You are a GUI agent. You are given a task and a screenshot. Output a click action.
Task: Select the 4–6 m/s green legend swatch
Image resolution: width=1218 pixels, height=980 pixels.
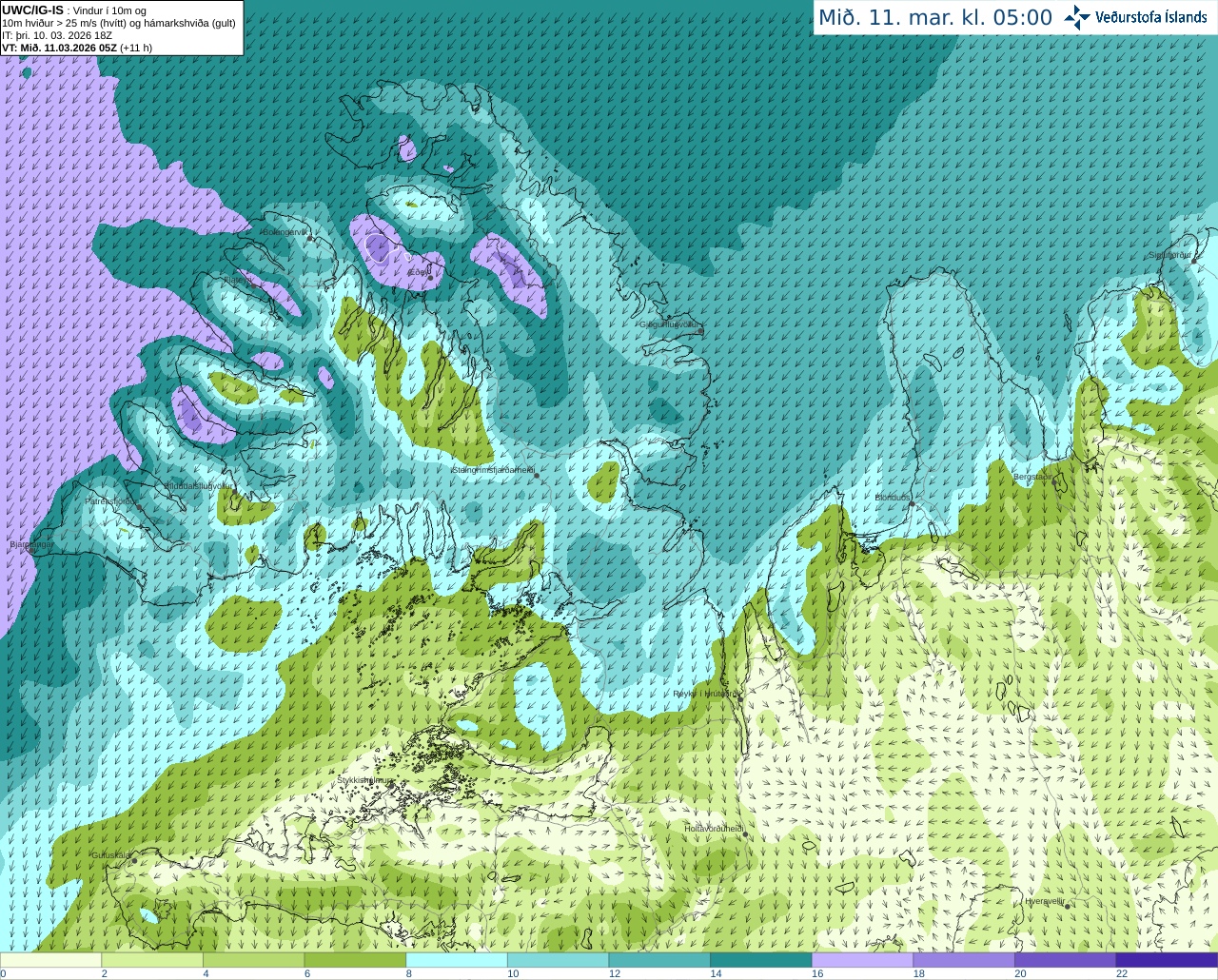pyautogui.click(x=253, y=960)
